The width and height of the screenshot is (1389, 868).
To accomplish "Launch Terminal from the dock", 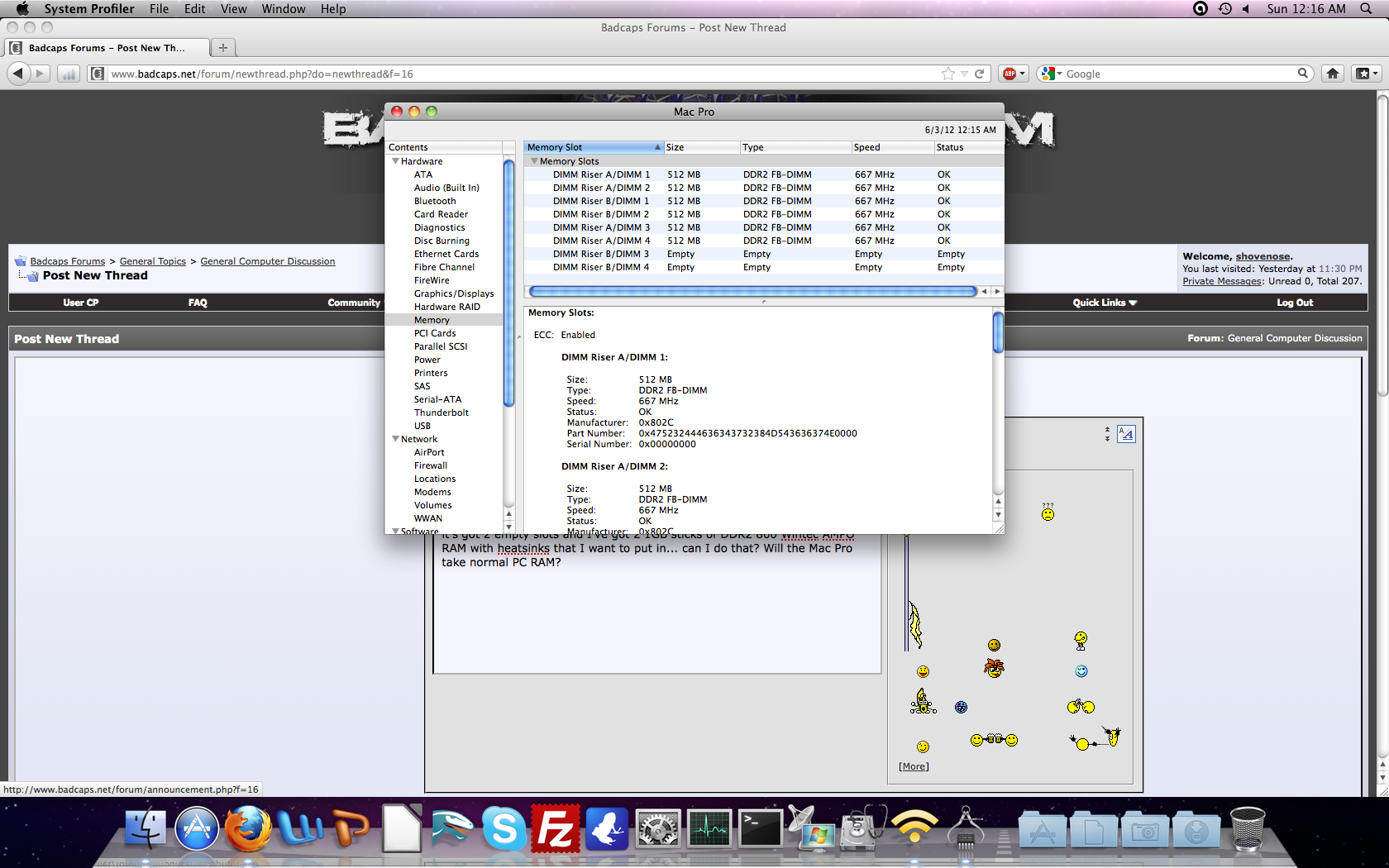I will [x=761, y=828].
